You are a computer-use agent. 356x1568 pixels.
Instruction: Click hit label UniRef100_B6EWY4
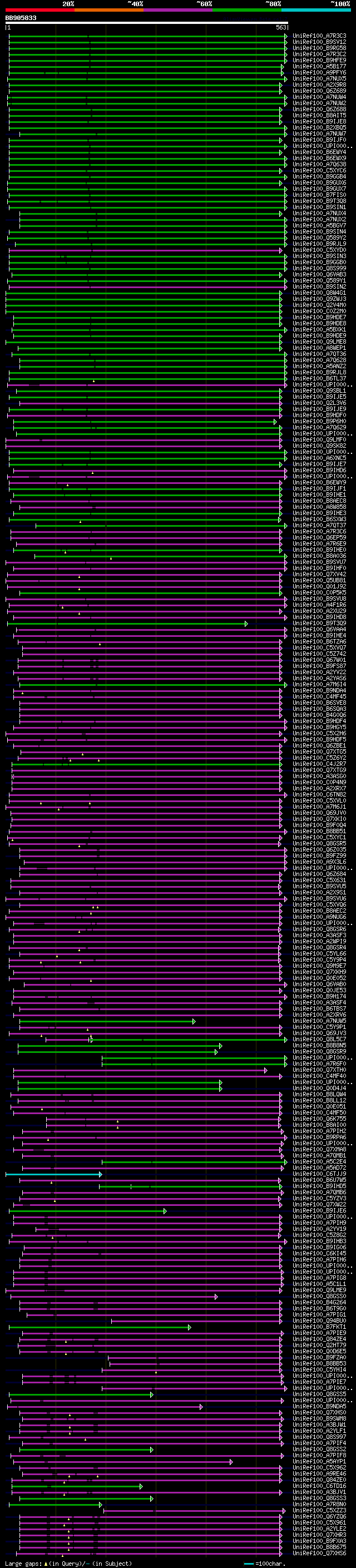[x=319, y=152]
